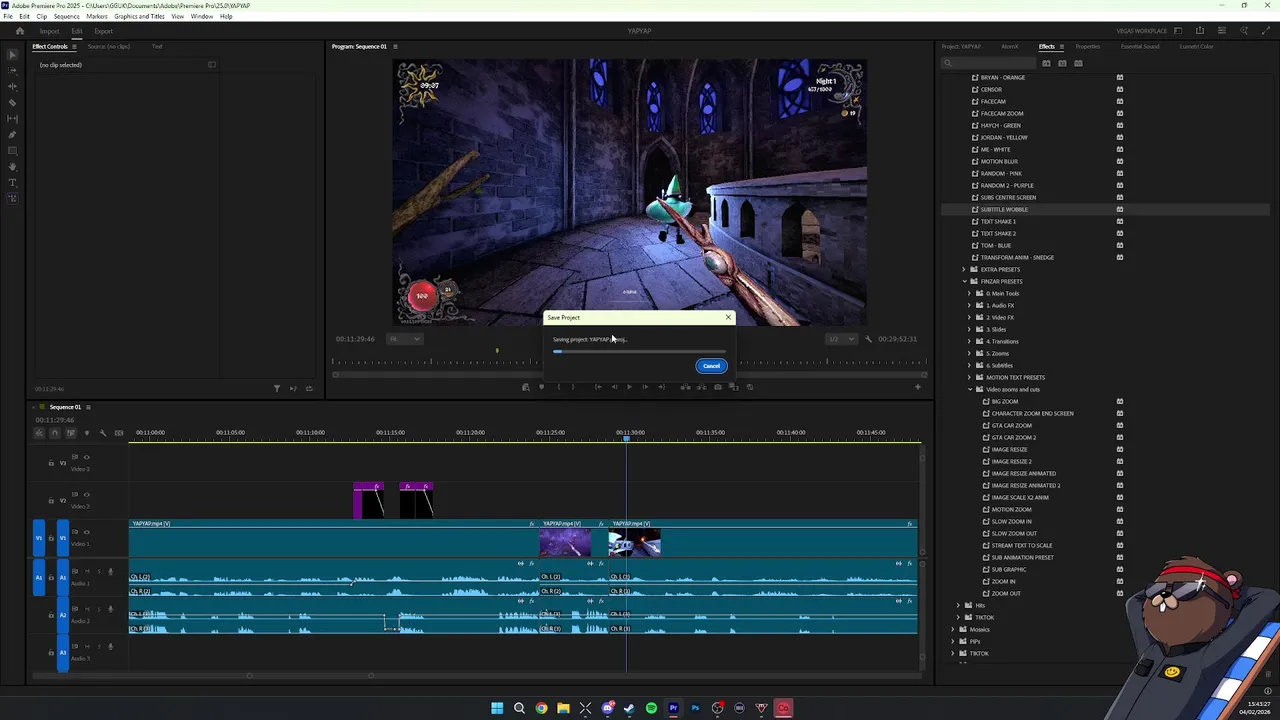Image resolution: width=1280 pixels, height=720 pixels.
Task: Toggle A2 track targeting
Action: [x=62, y=615]
